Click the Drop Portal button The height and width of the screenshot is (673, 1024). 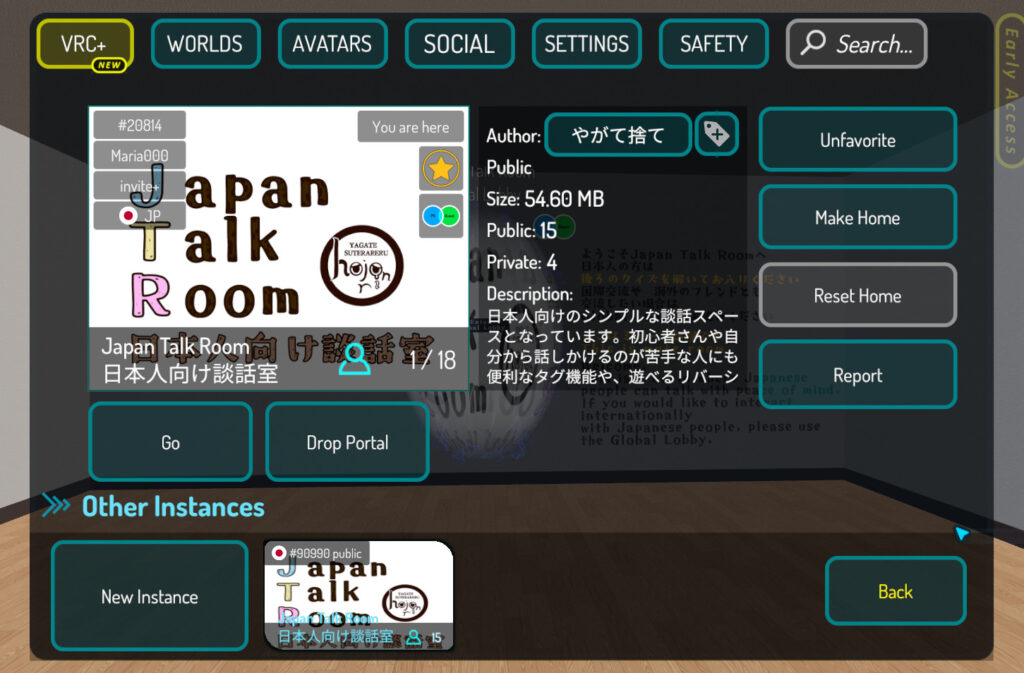tap(347, 442)
